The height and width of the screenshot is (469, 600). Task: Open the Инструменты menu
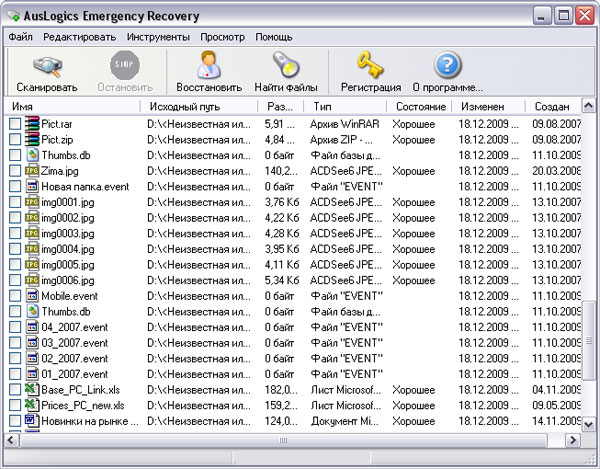[x=158, y=37]
